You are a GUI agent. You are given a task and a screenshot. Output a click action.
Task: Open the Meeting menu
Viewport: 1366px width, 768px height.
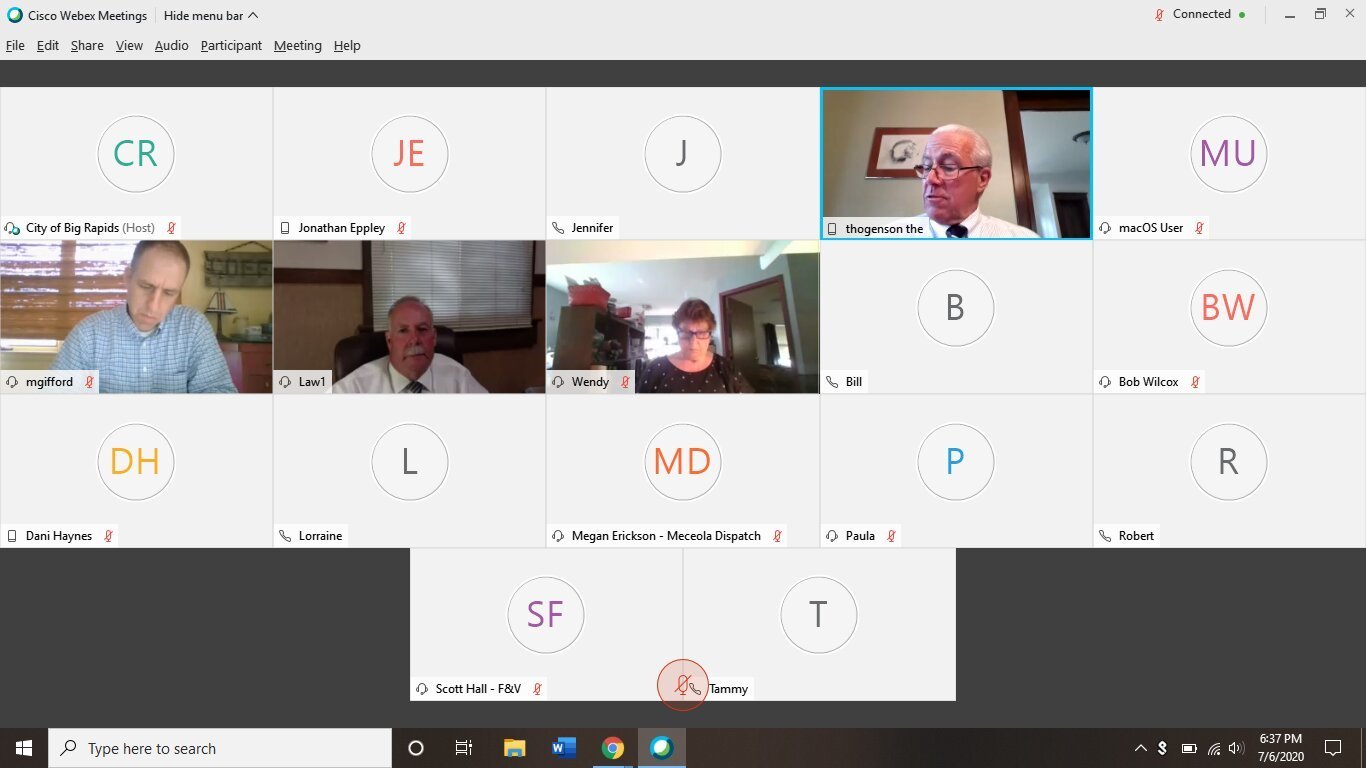298,46
